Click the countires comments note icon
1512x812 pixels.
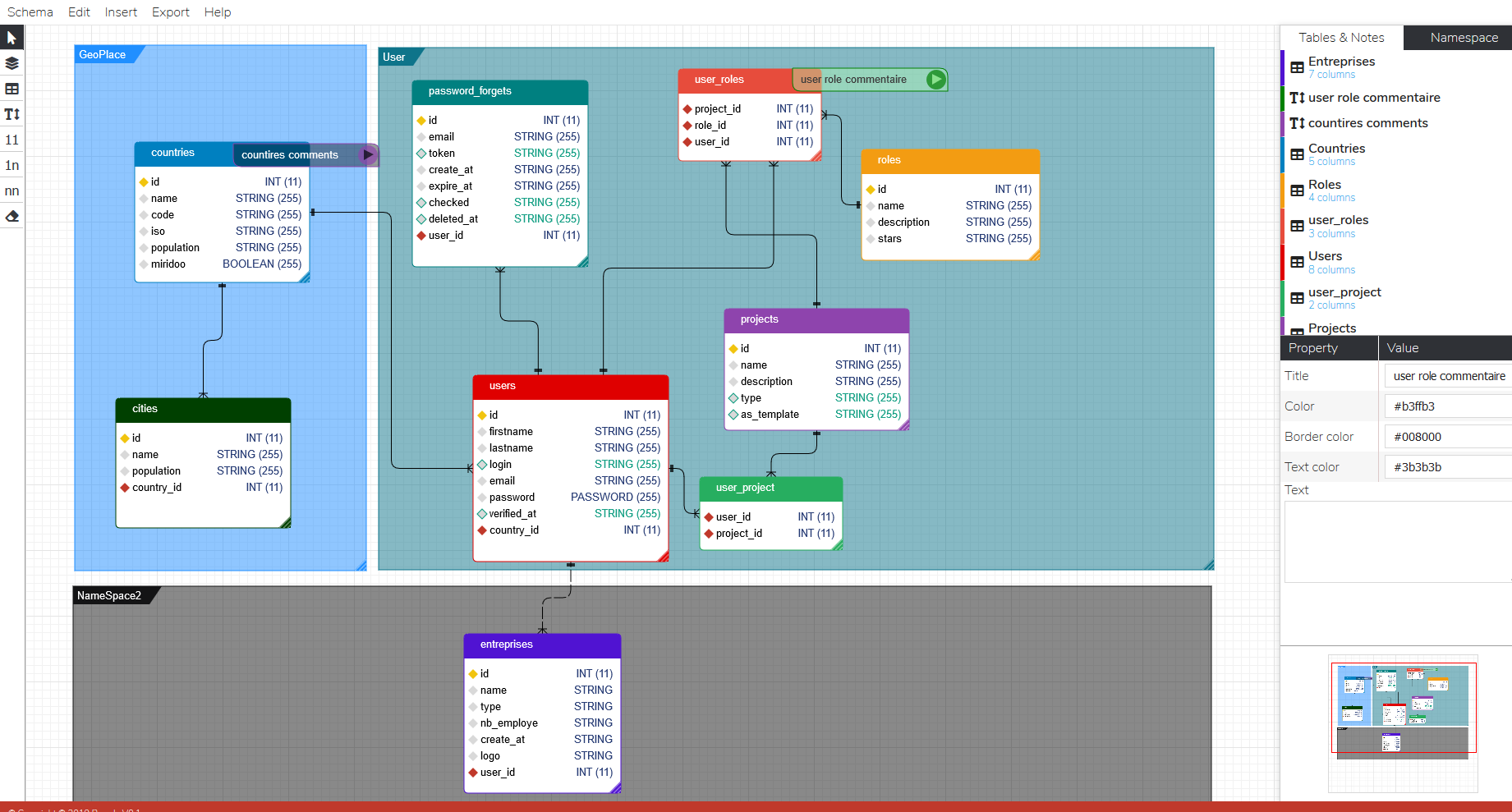pos(1297,123)
